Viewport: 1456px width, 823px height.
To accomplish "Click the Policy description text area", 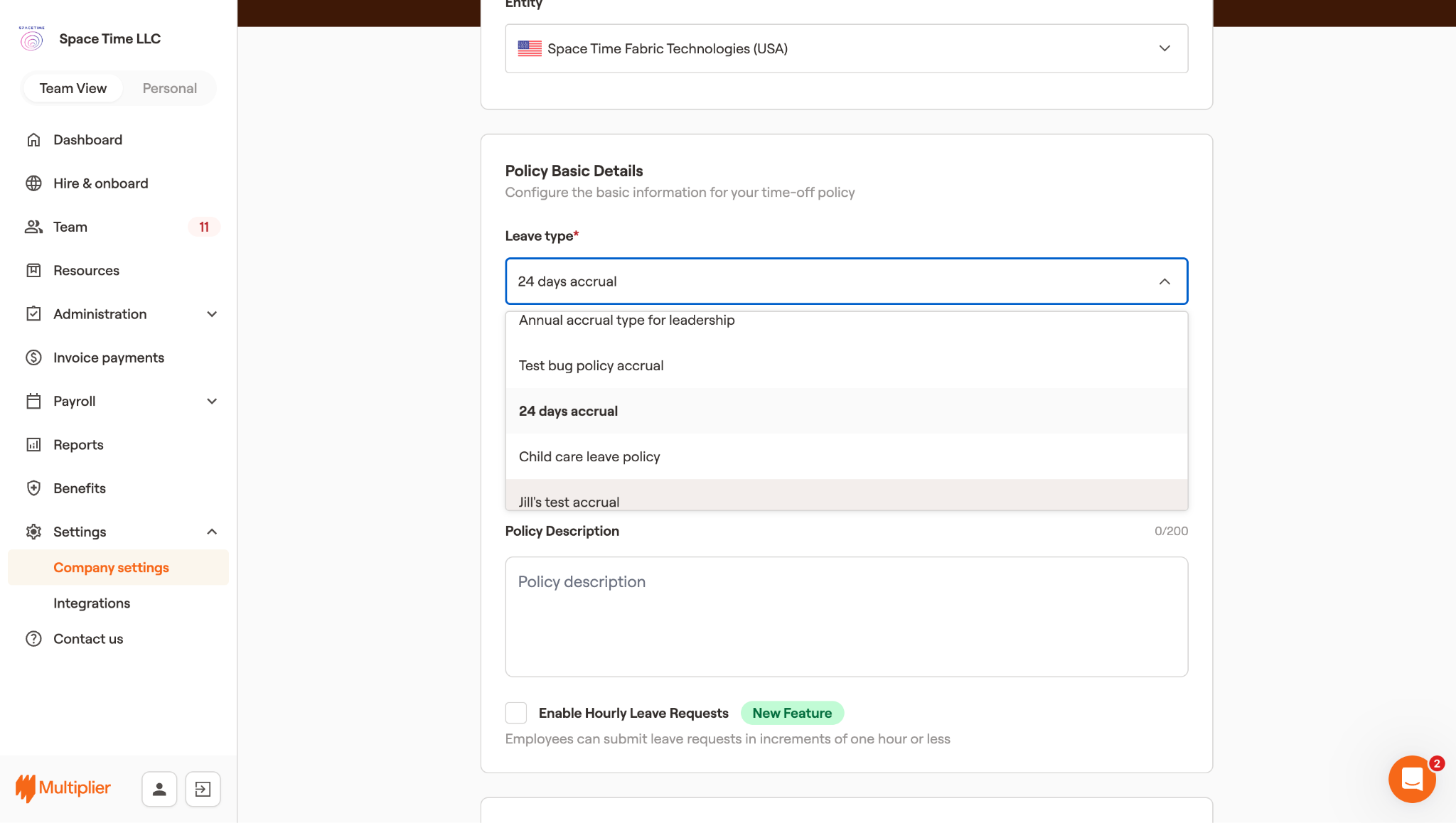I will 846,616.
